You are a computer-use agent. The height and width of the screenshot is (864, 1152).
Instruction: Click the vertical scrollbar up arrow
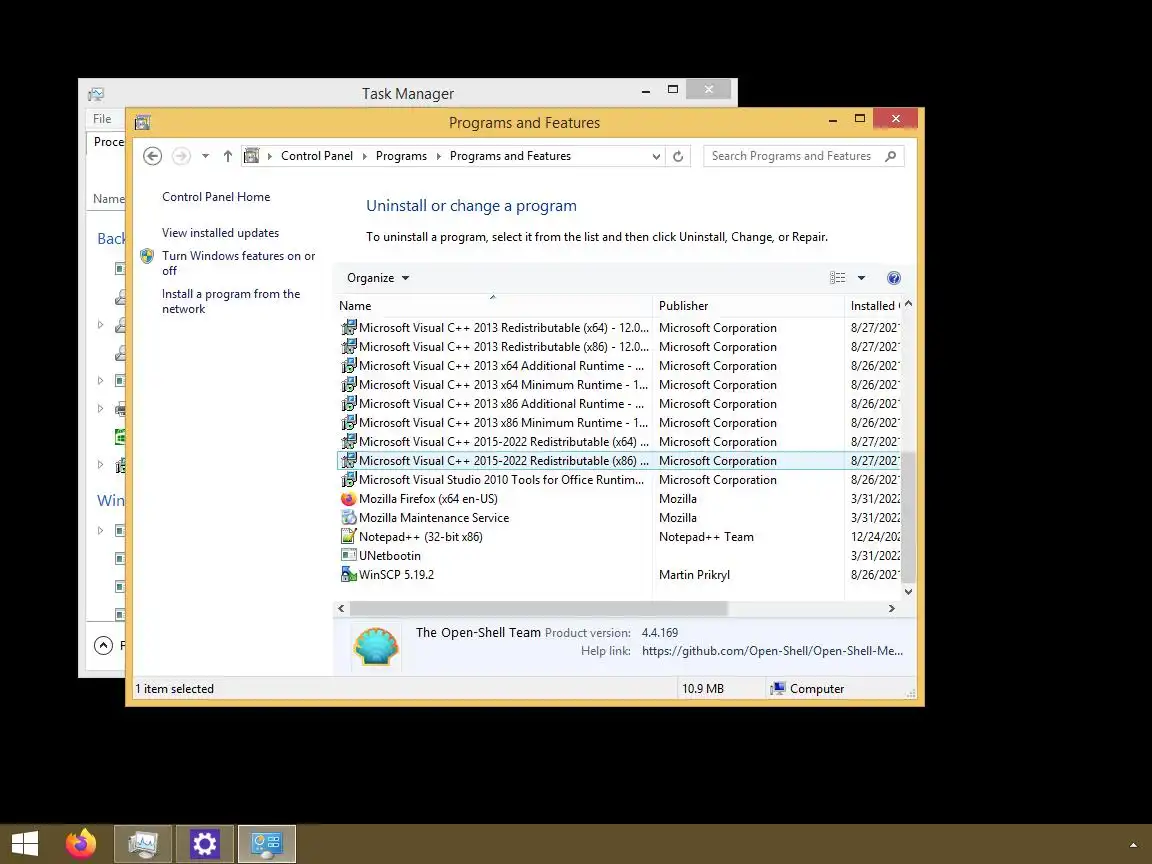pos(908,303)
